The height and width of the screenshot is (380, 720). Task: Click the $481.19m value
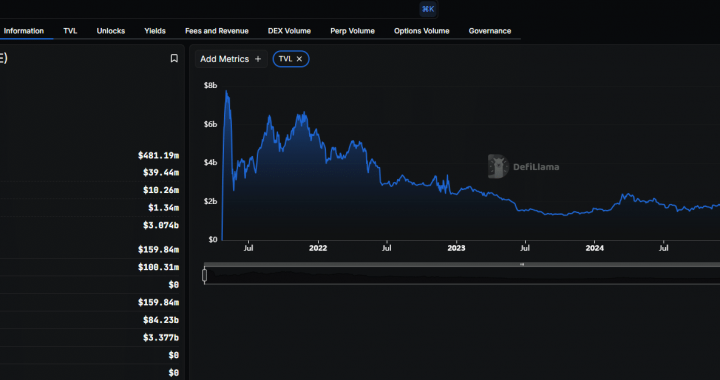(x=158, y=156)
